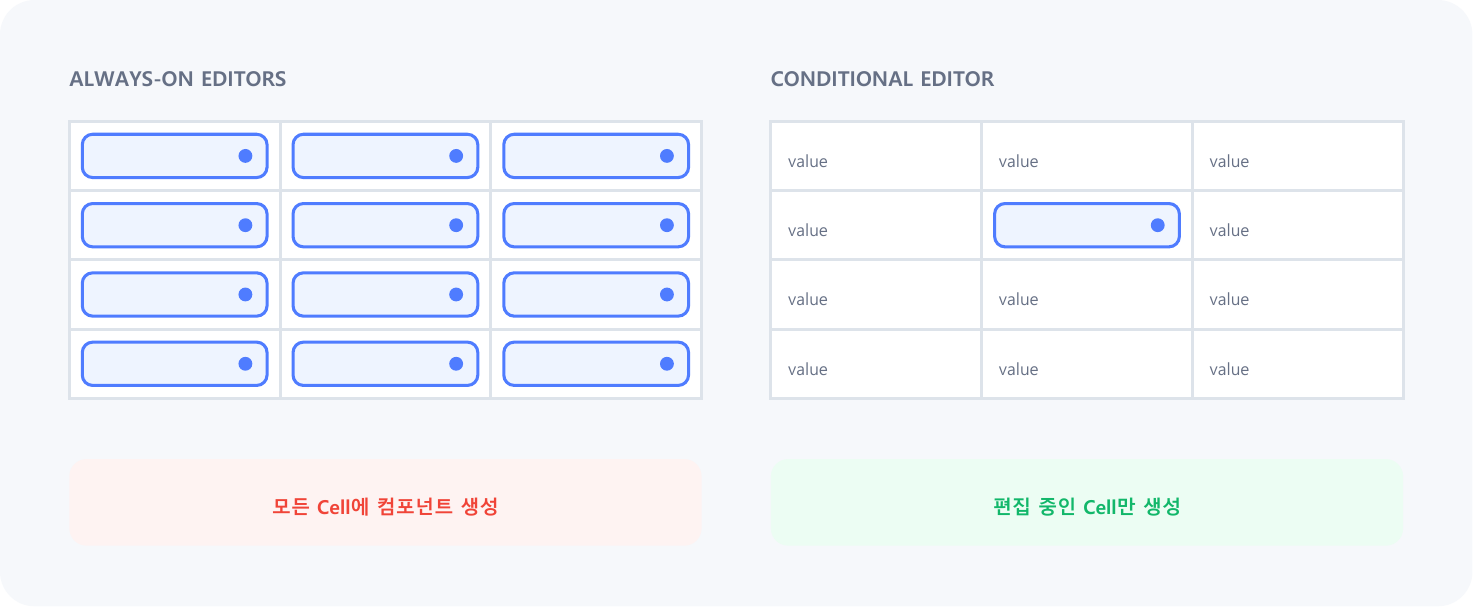Click blue dot in second row, middle Always-On editor
This screenshot has height=607, width=1473.
(x=456, y=225)
